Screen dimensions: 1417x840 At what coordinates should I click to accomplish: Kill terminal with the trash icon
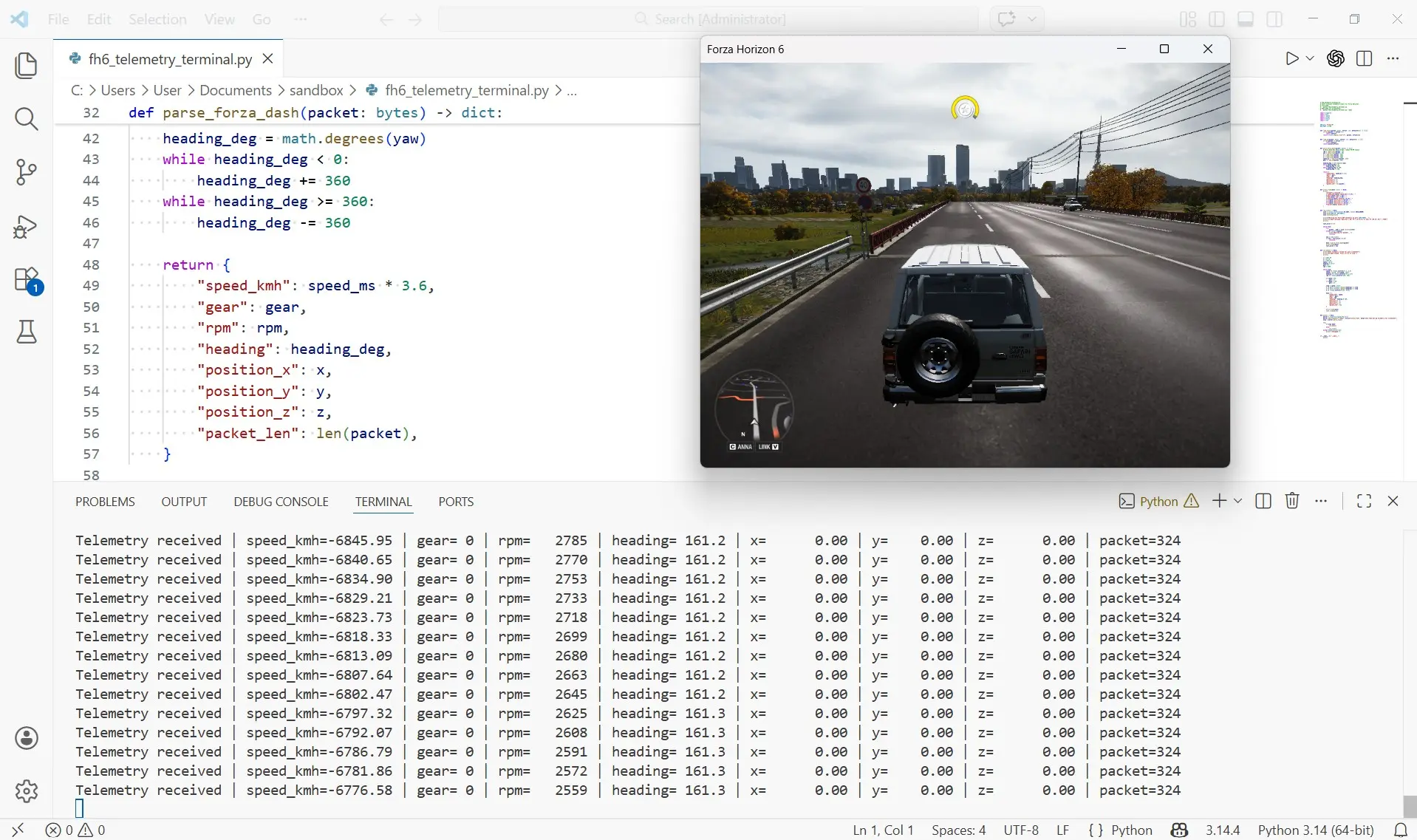pyautogui.click(x=1292, y=501)
